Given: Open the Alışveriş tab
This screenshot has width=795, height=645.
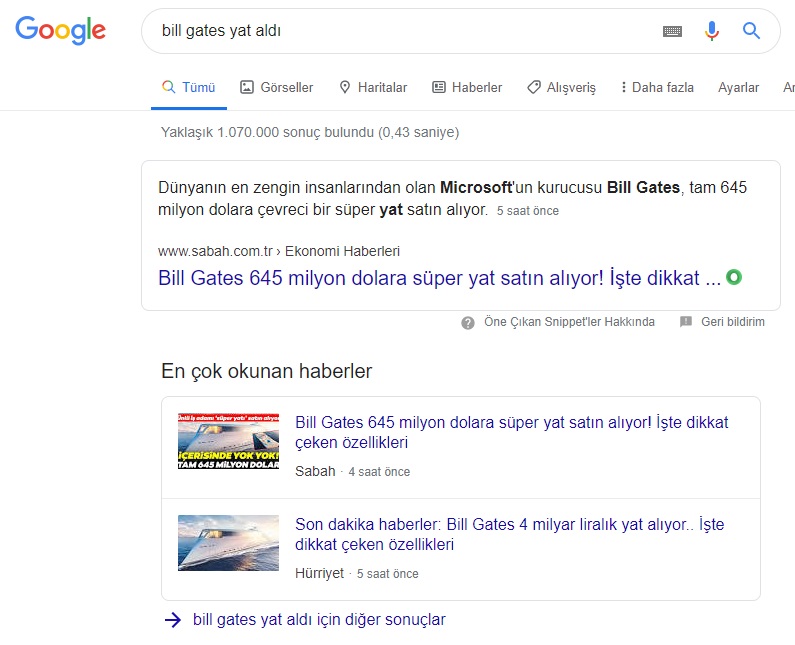Looking at the screenshot, I should pyautogui.click(x=561, y=87).
